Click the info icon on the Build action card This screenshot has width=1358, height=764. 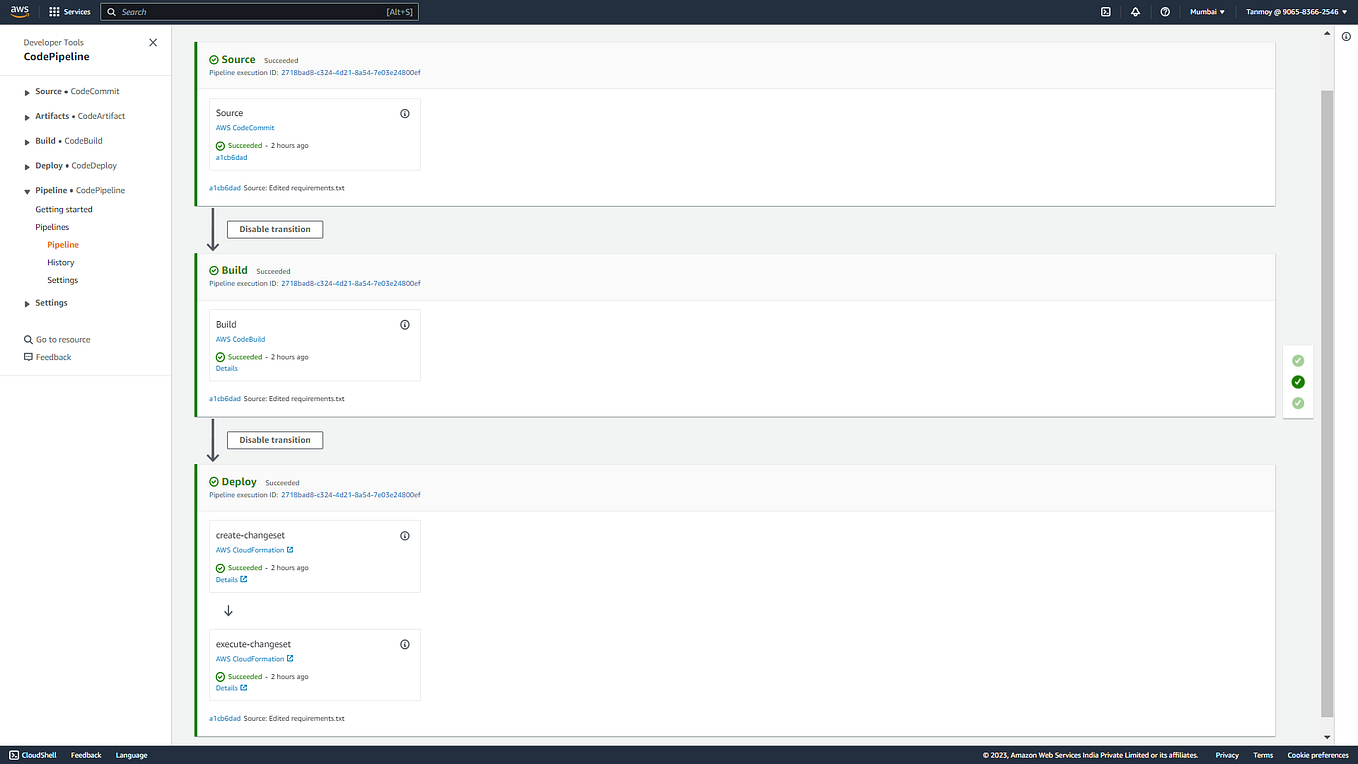coord(405,324)
